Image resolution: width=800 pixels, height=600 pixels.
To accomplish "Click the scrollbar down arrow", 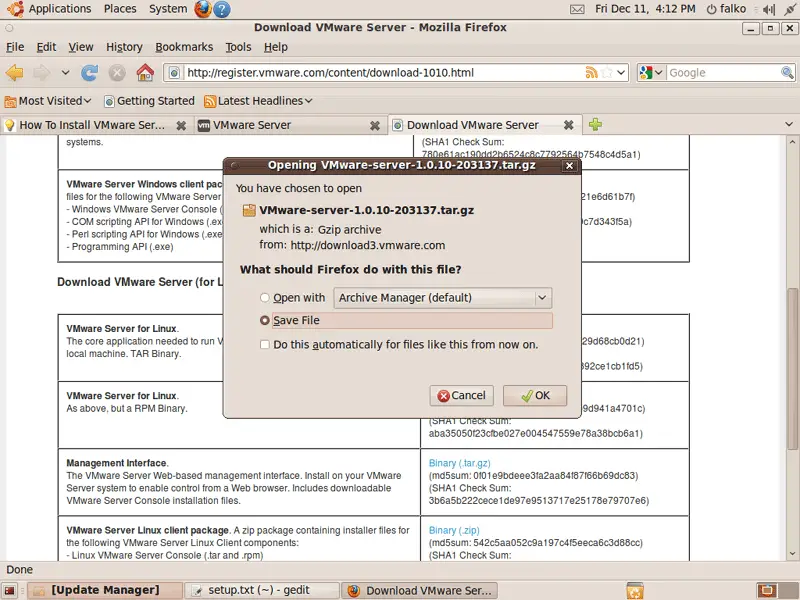I will point(792,554).
